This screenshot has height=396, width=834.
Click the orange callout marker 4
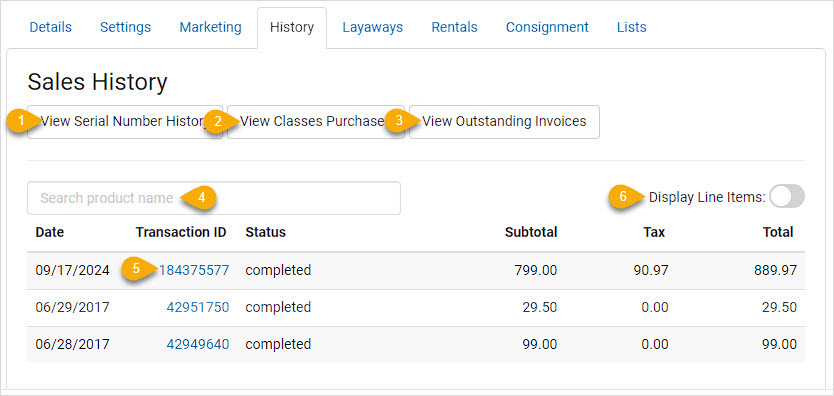(200, 197)
